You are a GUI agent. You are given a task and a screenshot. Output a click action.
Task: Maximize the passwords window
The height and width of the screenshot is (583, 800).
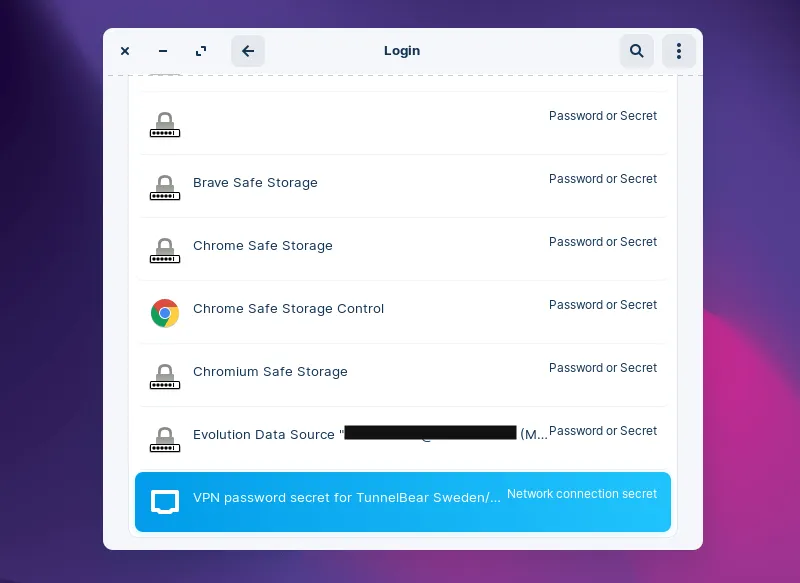click(201, 51)
